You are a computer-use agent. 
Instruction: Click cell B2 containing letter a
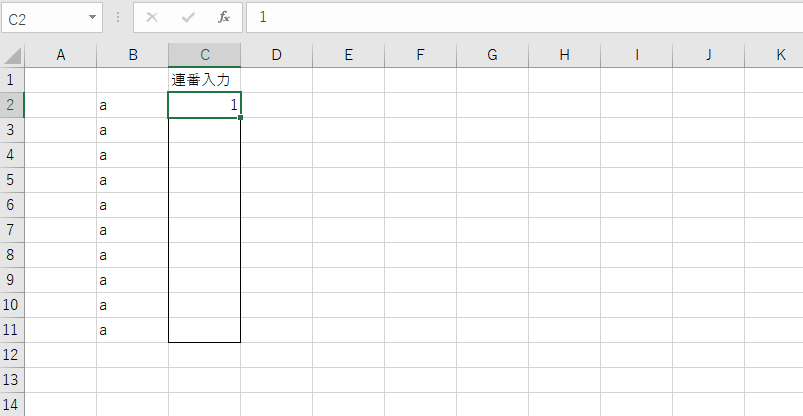coord(133,105)
